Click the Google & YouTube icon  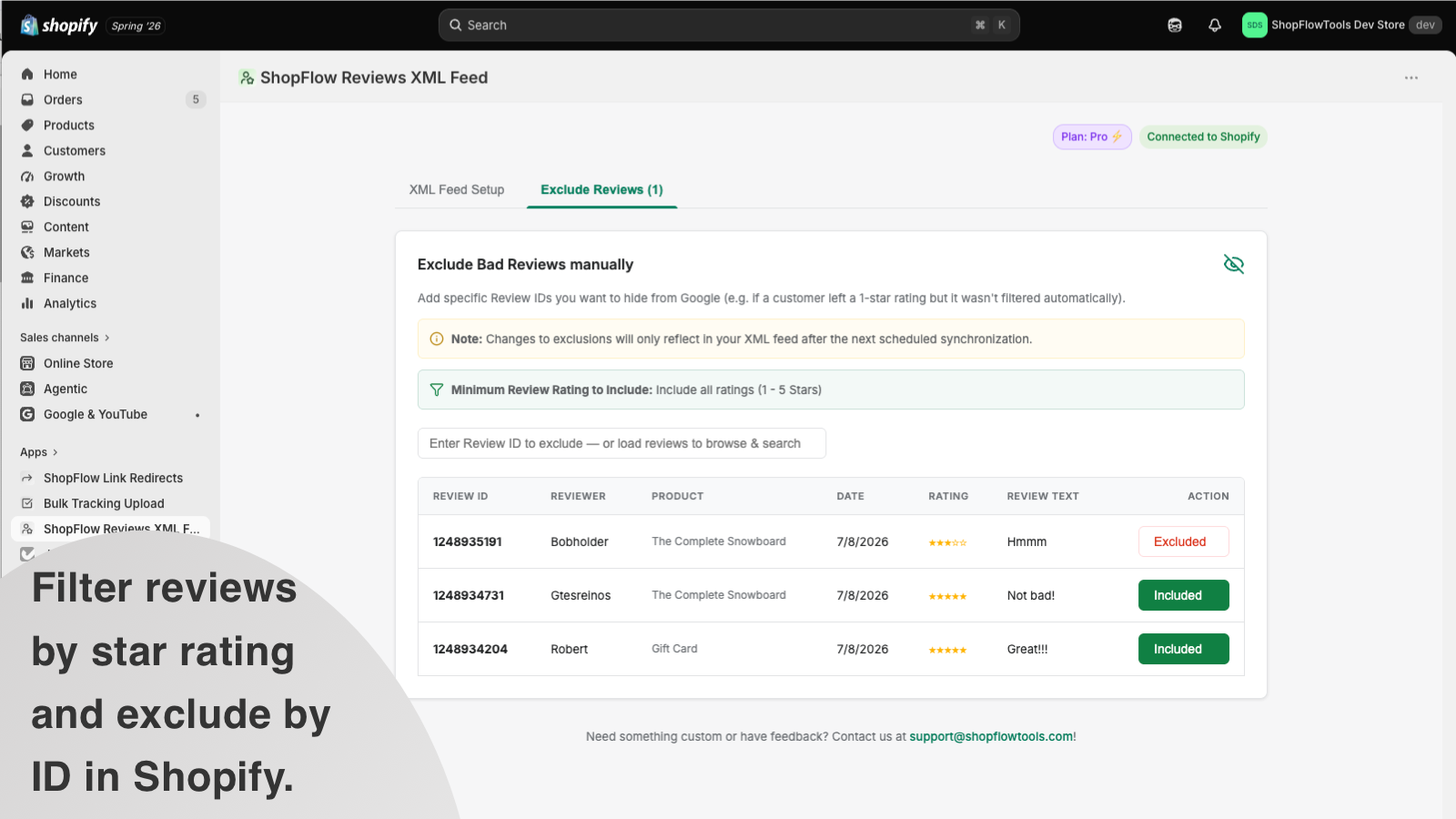[x=27, y=414]
